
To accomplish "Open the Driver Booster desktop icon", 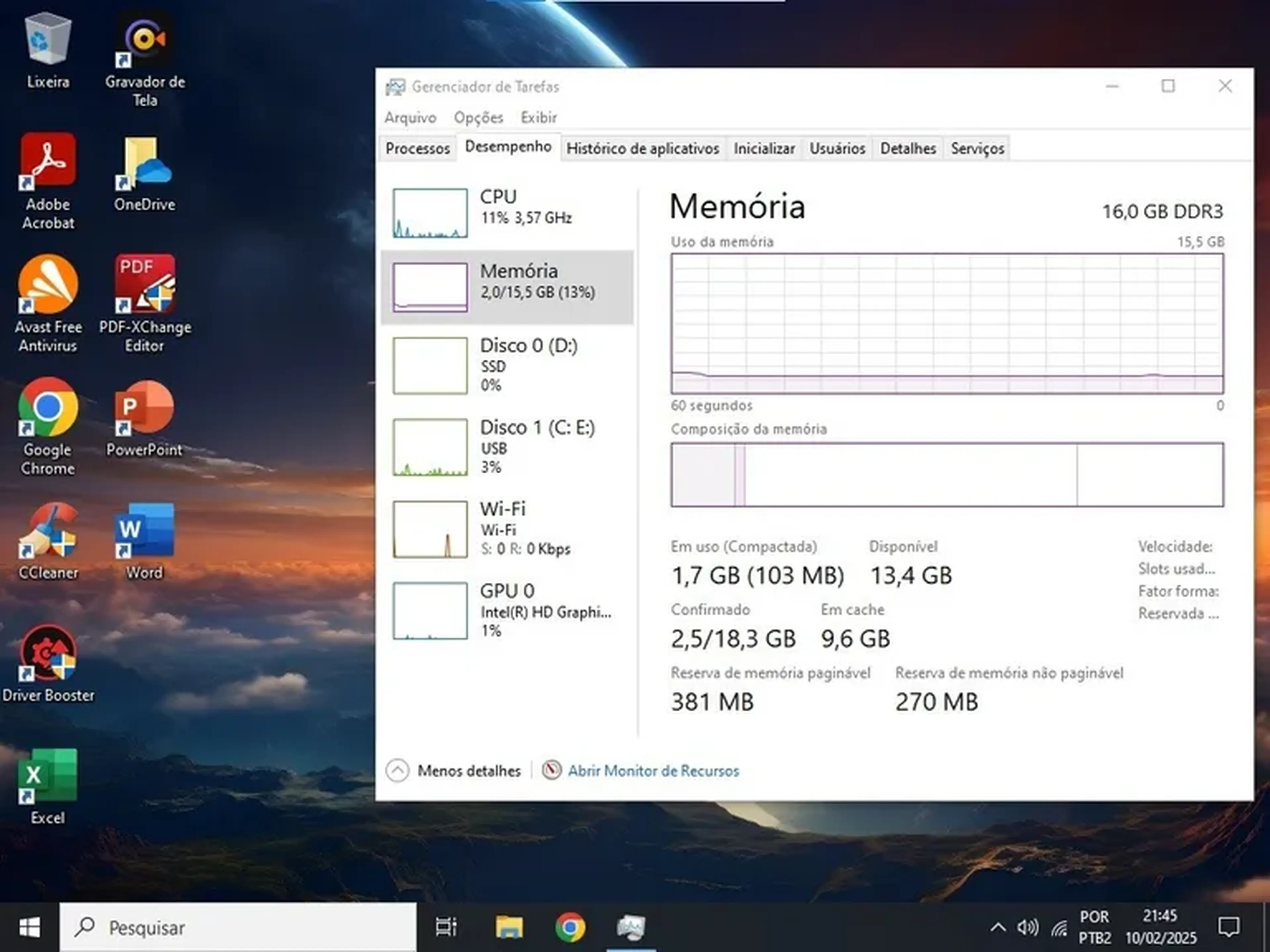I will tap(48, 654).
